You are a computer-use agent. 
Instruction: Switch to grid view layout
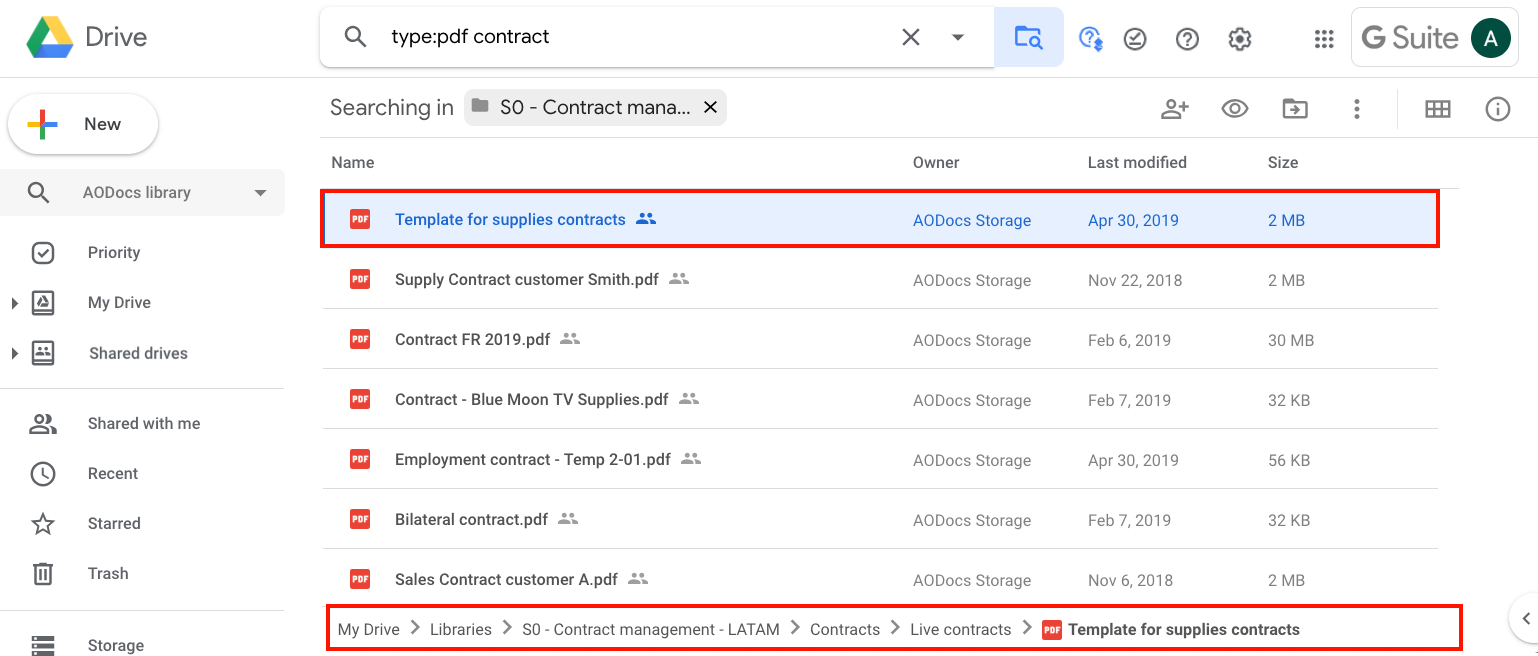point(1438,108)
